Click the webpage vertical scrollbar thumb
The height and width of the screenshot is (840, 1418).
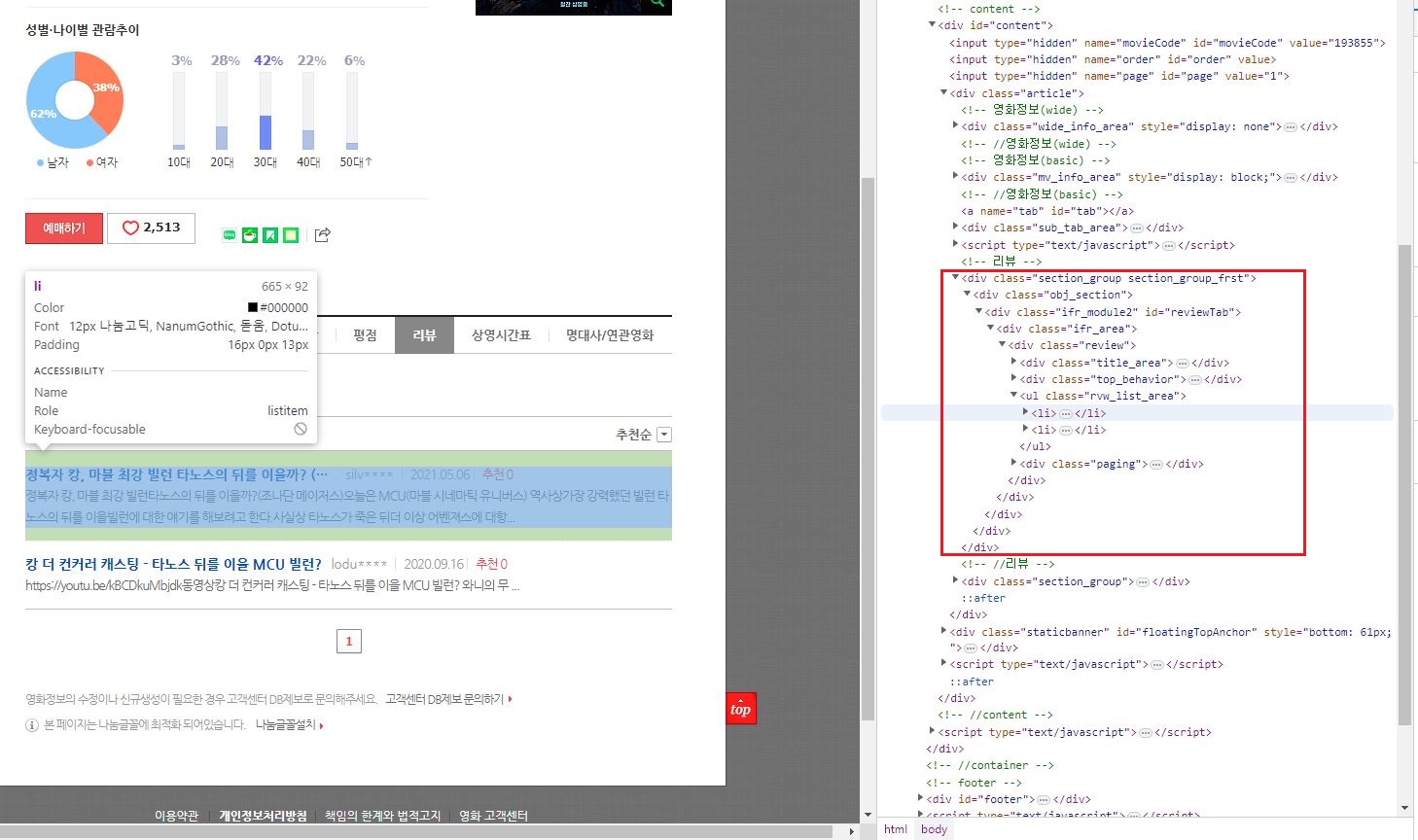pos(868,447)
